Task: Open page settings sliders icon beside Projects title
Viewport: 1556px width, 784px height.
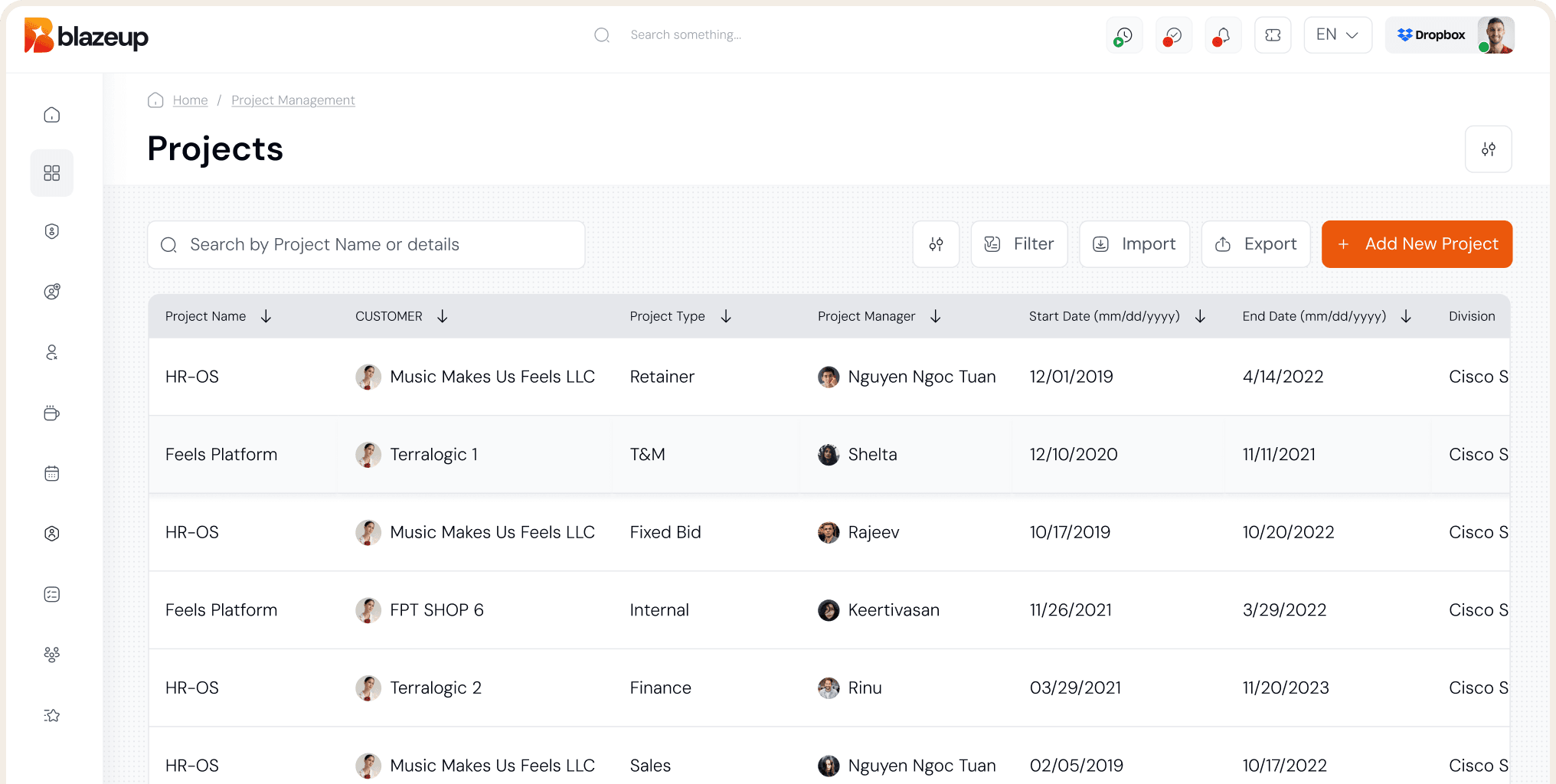Action: (x=1488, y=149)
